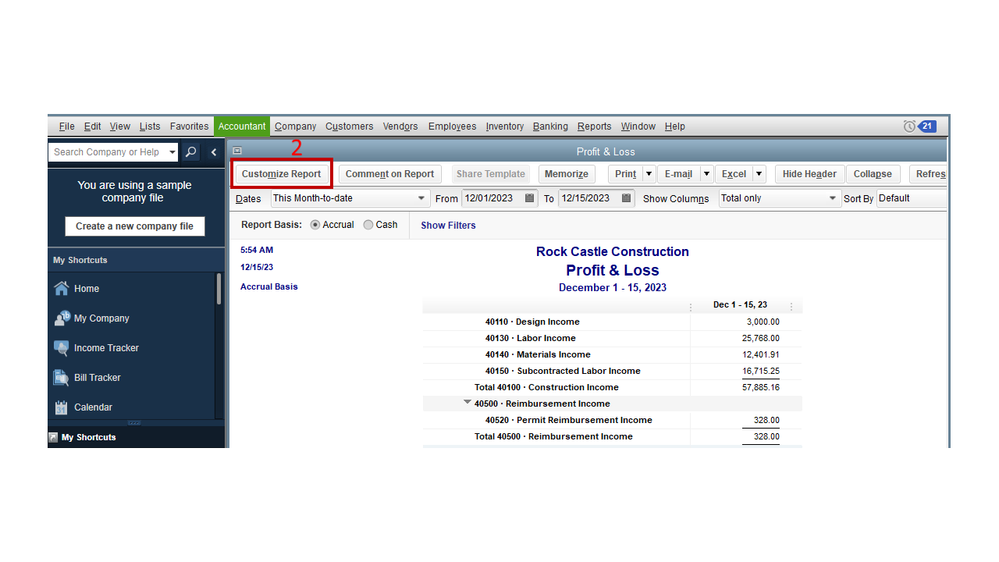Image resolution: width=999 pixels, height=562 pixels.
Task: Click the From date field
Action: 492,198
